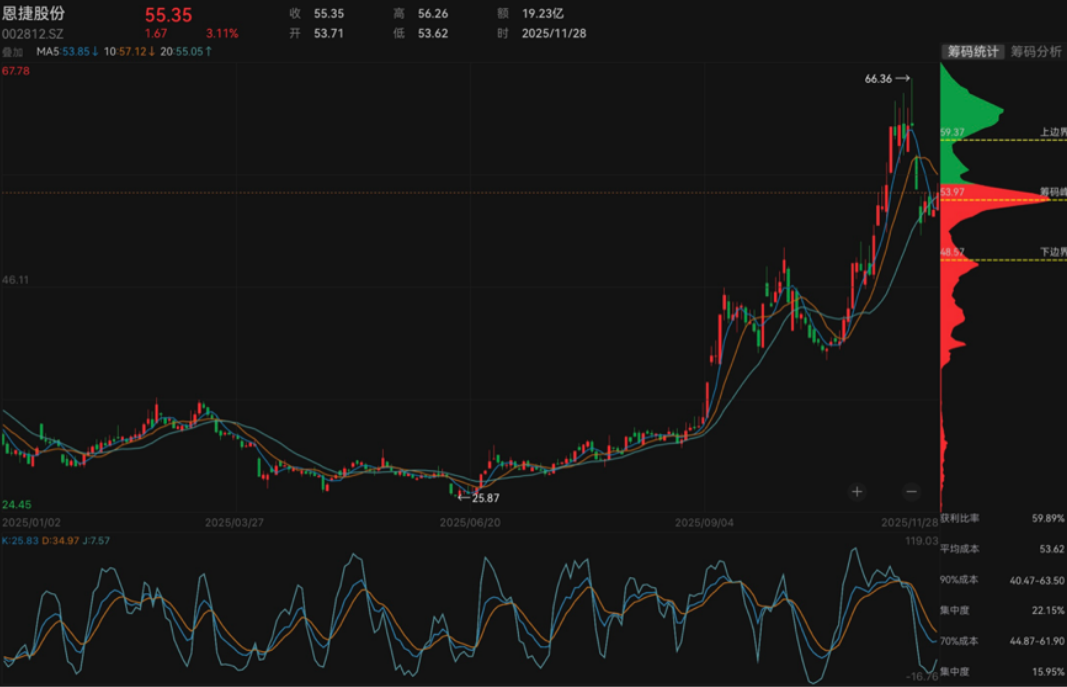Viewport: 1067px width, 687px height.
Task: Switch to the 筹码统计 tab
Action: pyautogui.click(x=973, y=52)
